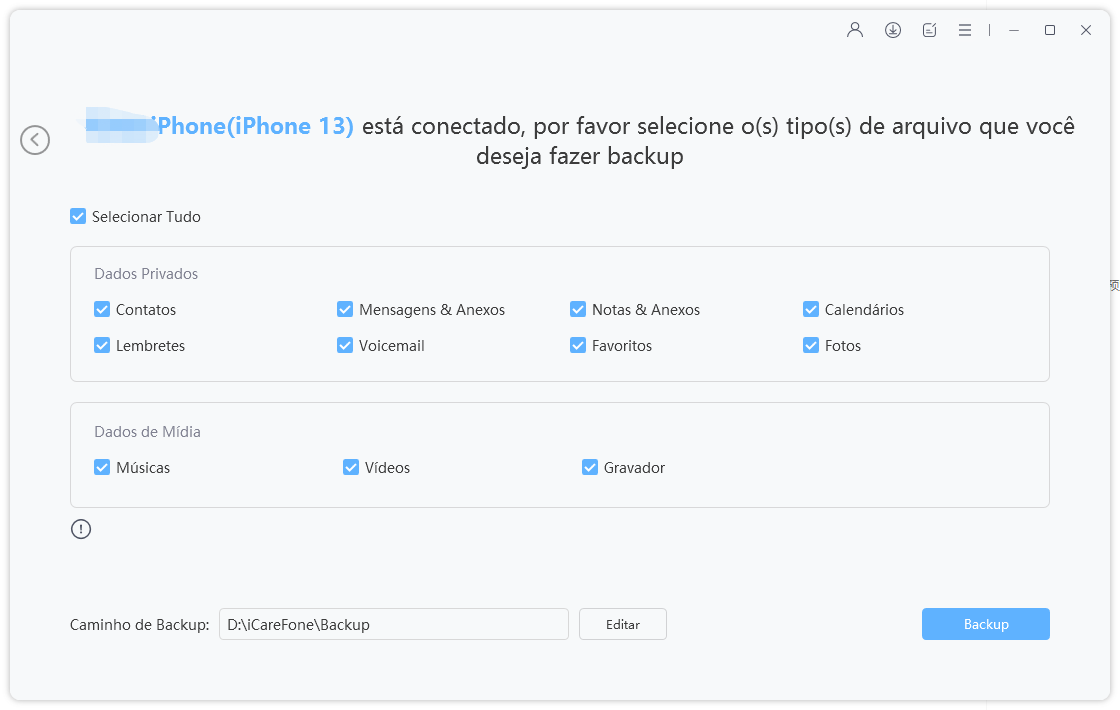The width and height of the screenshot is (1120, 710).
Task: Click the Caminho de Backup path field
Action: [394, 624]
